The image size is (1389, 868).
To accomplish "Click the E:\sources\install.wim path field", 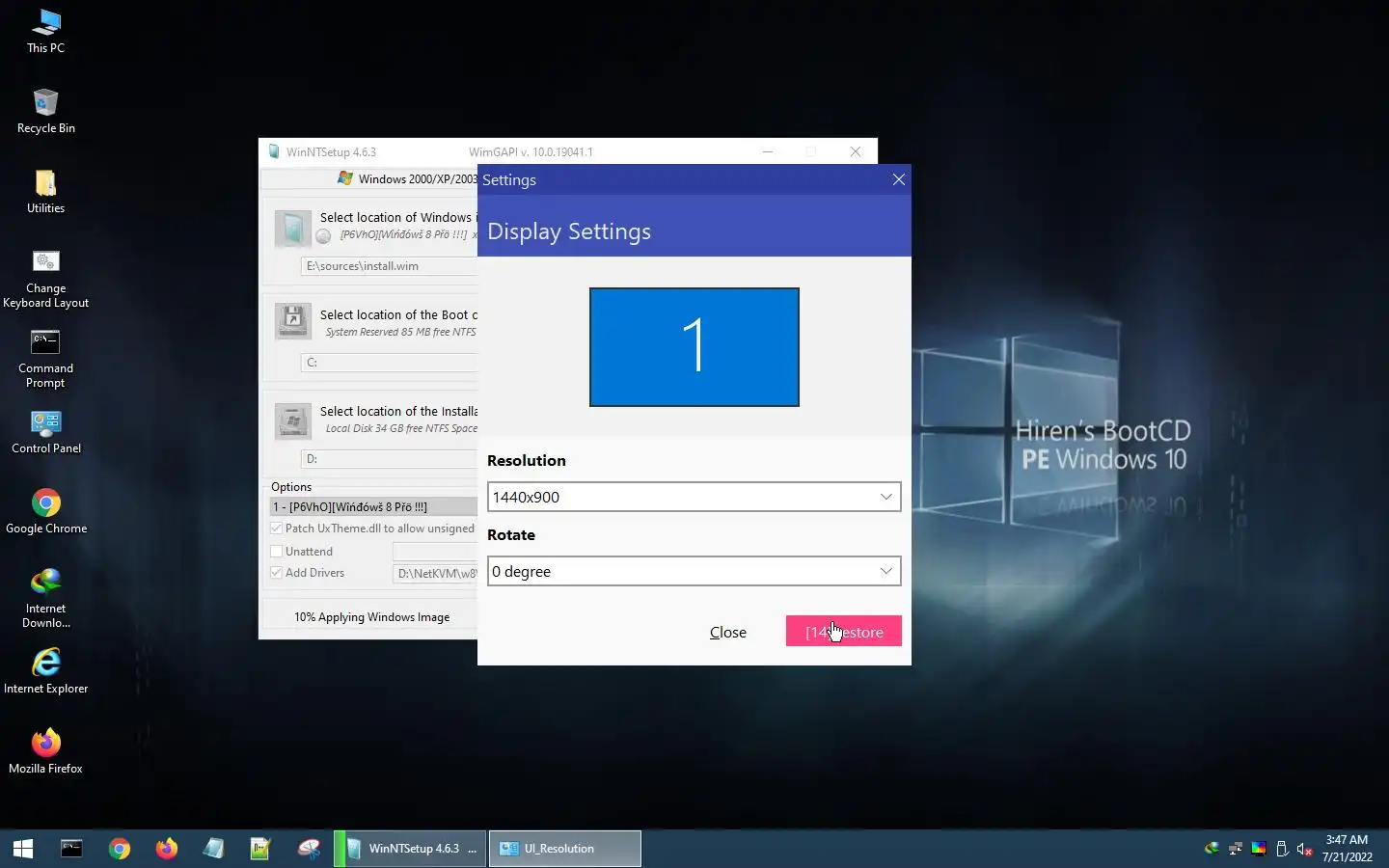I will click(390, 266).
